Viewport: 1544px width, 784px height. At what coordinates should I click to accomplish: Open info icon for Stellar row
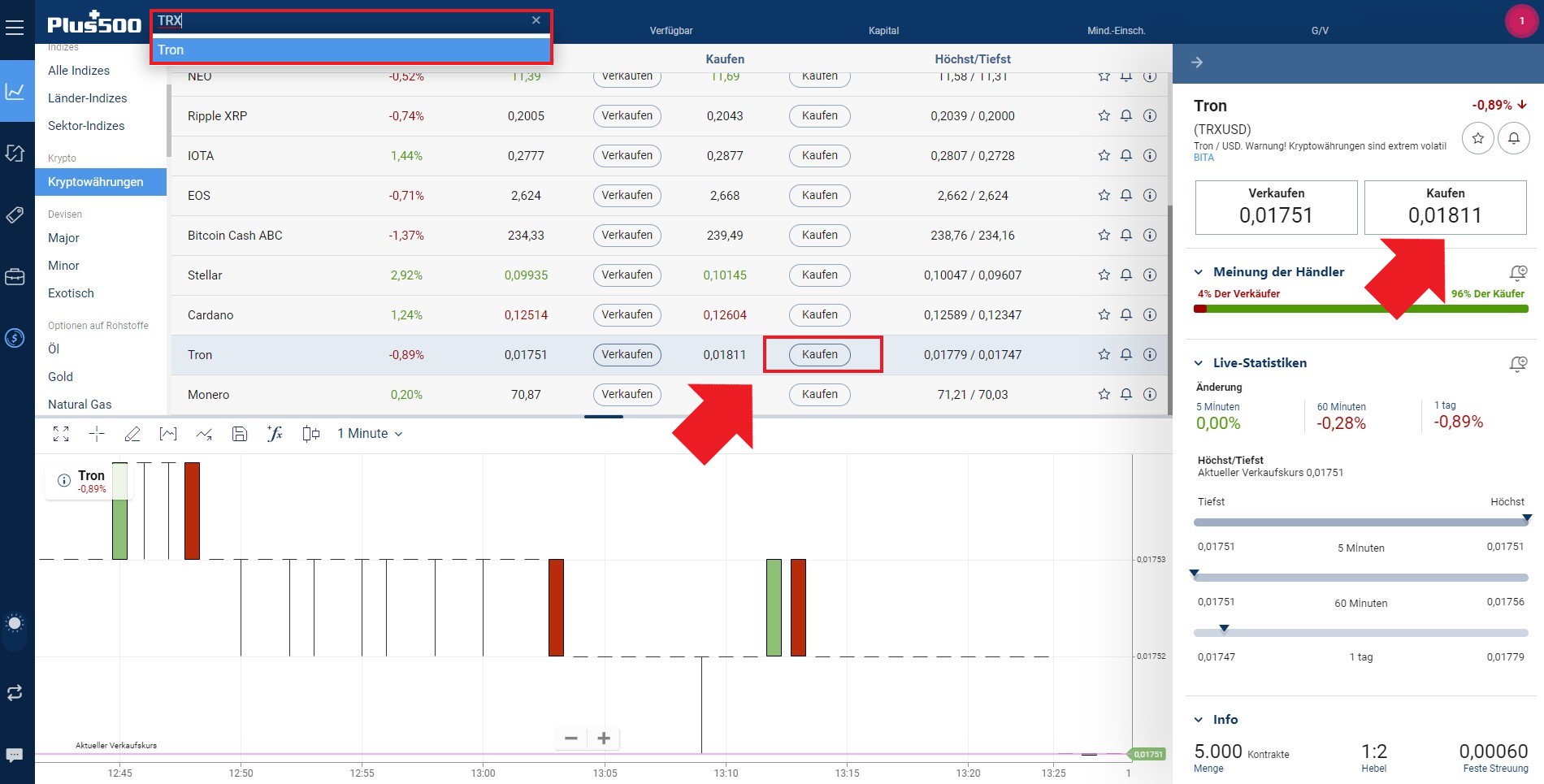tap(1150, 275)
